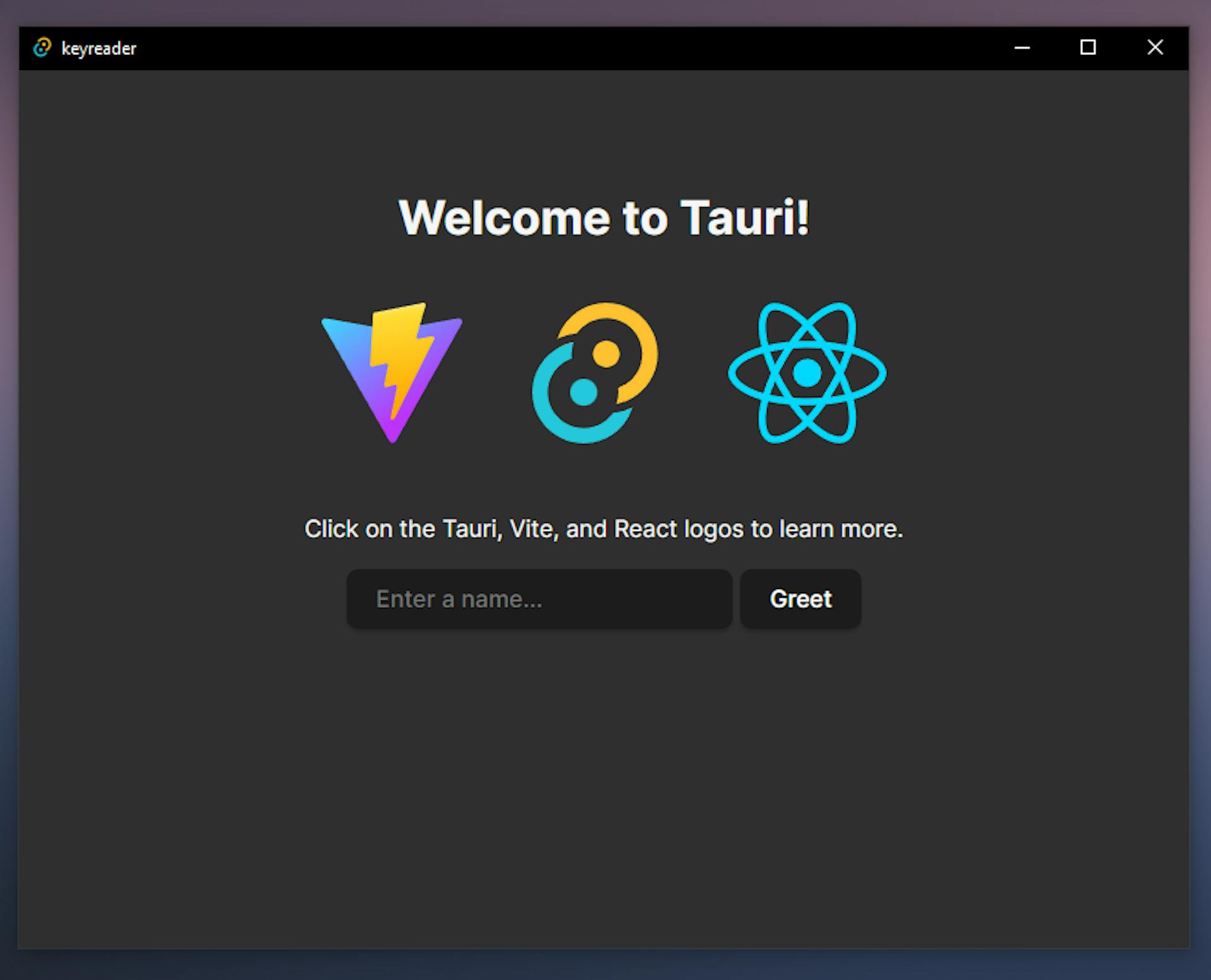Click the keyreader app icon in title bar

tap(42, 48)
